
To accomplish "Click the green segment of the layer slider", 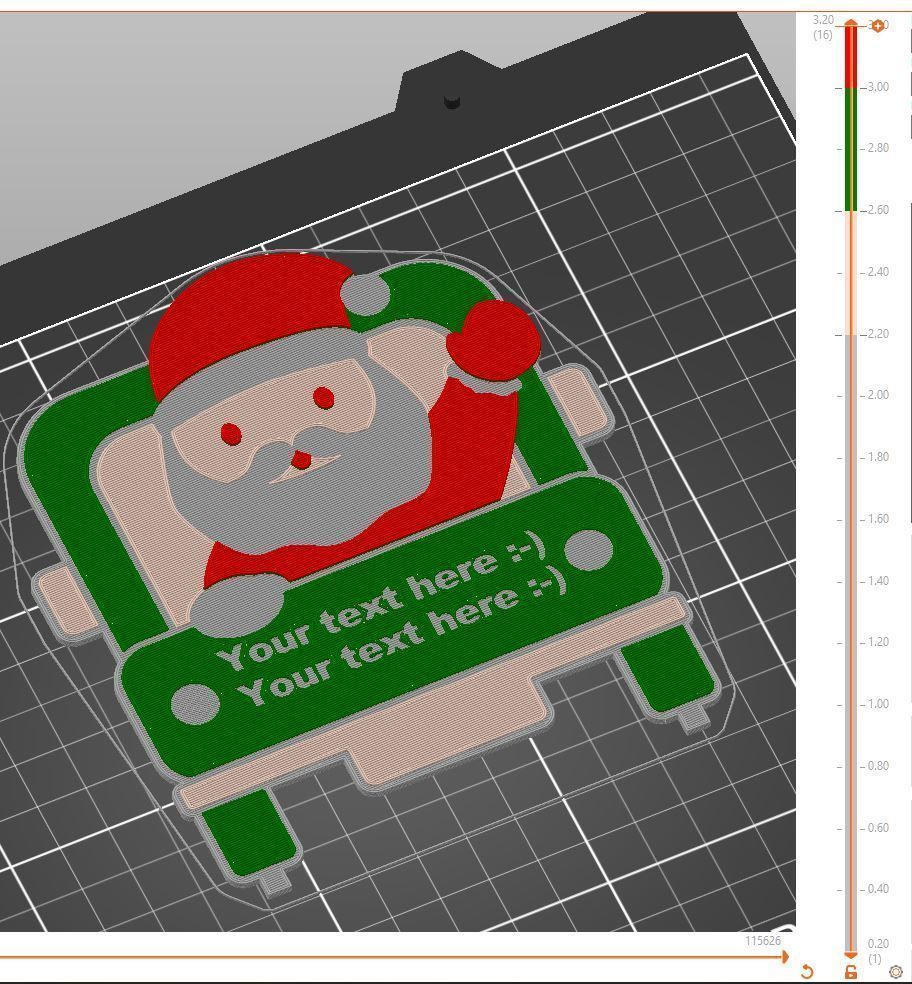I will pyautogui.click(x=850, y=149).
